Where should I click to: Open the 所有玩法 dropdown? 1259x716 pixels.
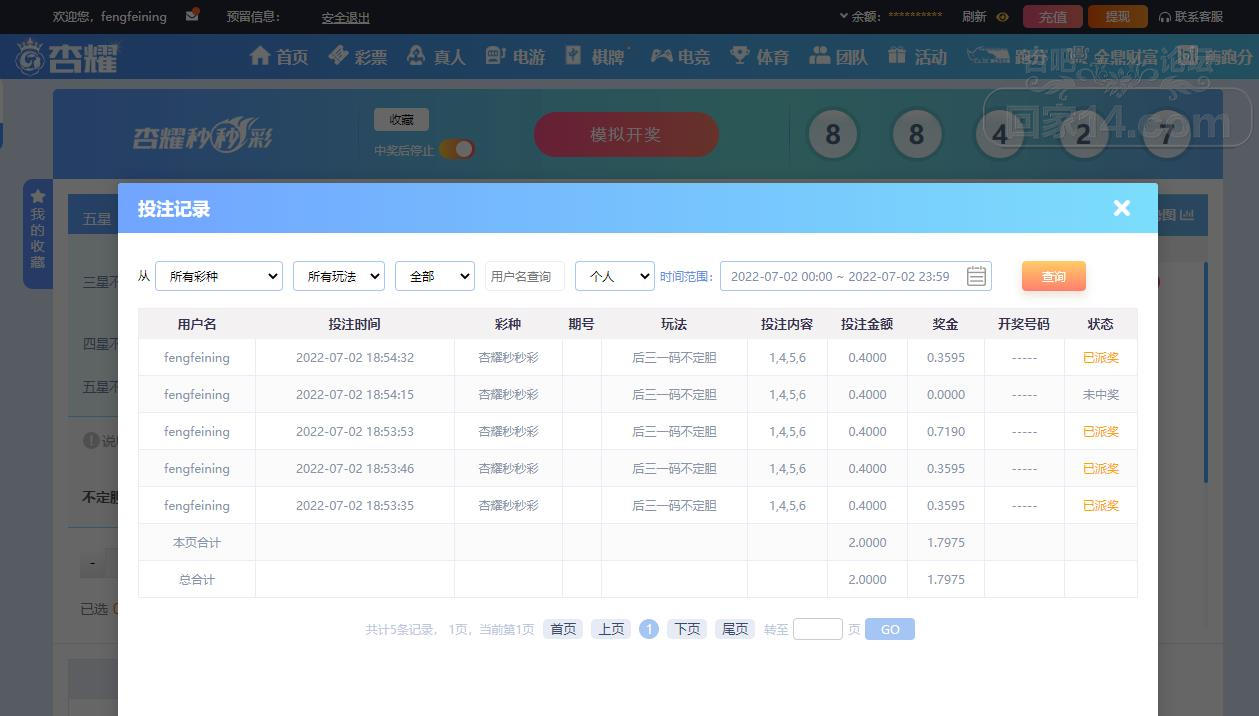(x=338, y=276)
